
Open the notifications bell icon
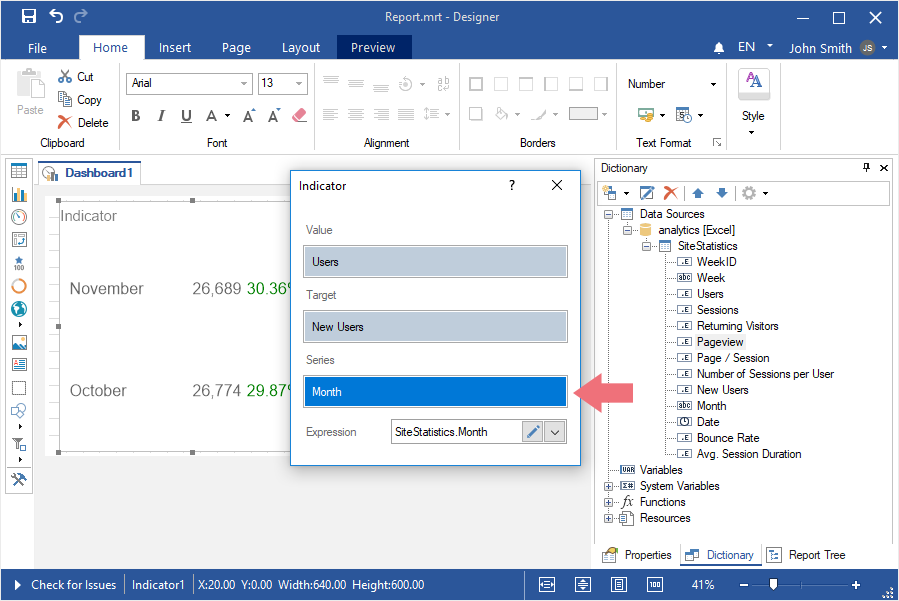point(719,48)
